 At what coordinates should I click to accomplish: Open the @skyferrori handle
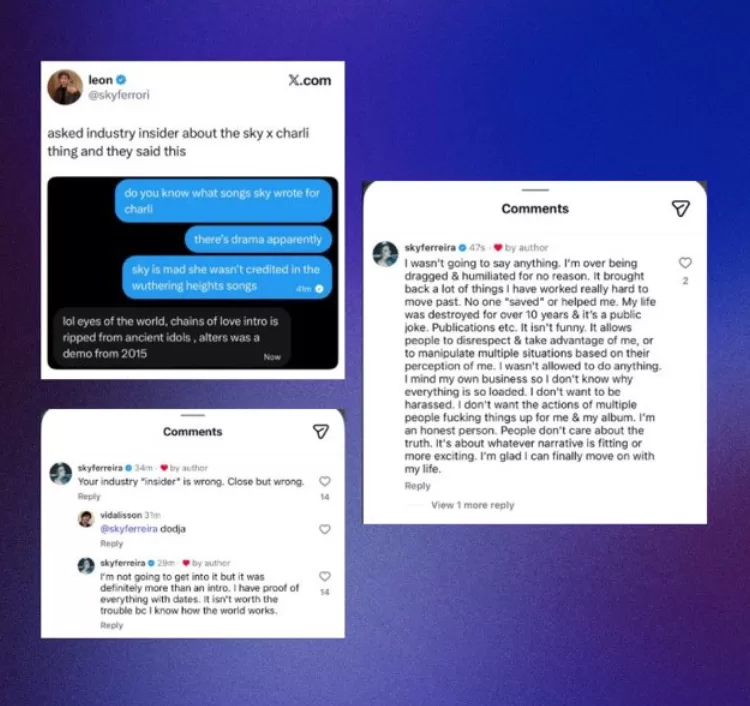[119, 95]
